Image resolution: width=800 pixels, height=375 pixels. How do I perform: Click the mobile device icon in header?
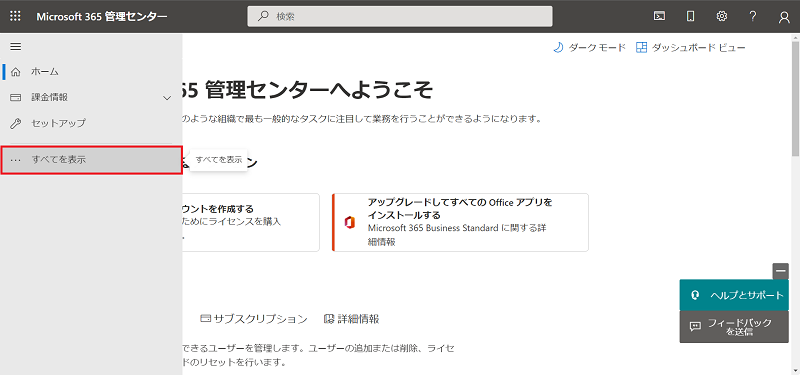[x=690, y=16]
